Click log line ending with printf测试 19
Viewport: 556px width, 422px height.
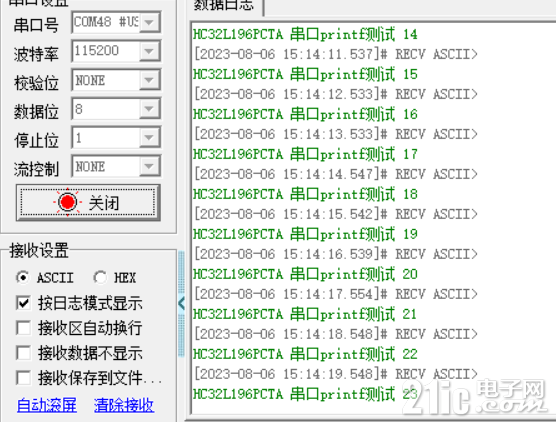coord(305,234)
